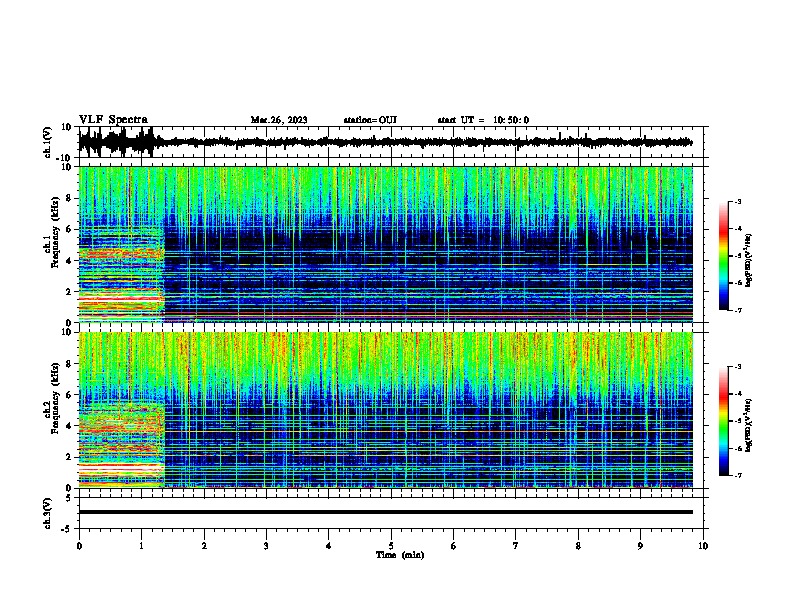The height and width of the screenshot is (612, 792).
Task: Click the "VLF Spectra" plot title
Action: [x=113, y=120]
